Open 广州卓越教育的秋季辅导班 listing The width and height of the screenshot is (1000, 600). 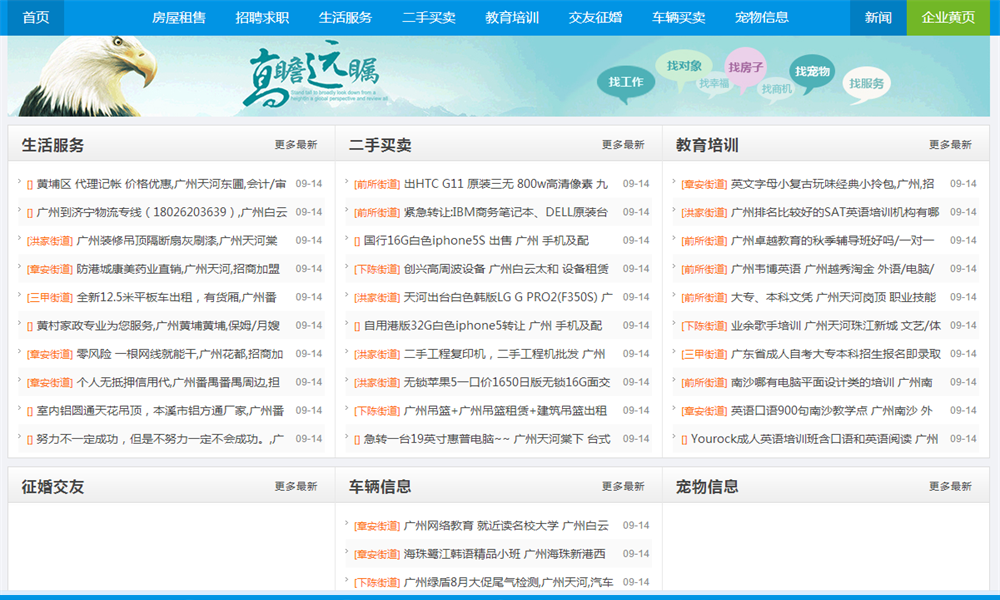point(832,240)
